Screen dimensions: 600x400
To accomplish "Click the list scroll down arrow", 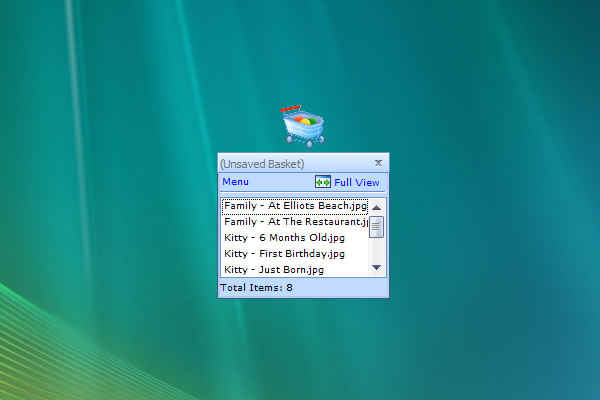I will tap(377, 268).
